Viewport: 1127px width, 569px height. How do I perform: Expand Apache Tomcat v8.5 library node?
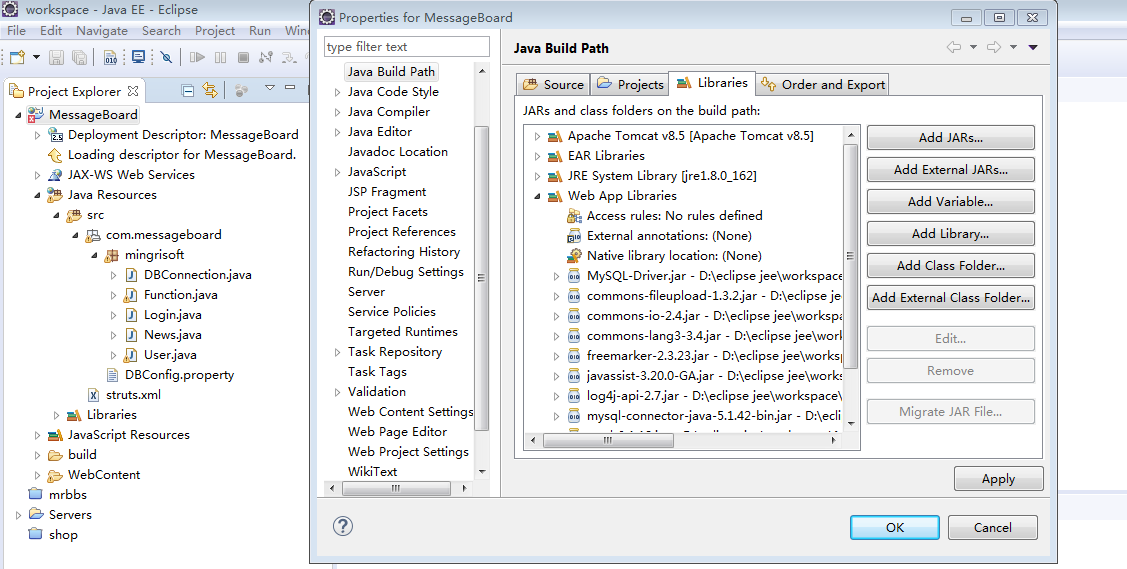(537, 136)
